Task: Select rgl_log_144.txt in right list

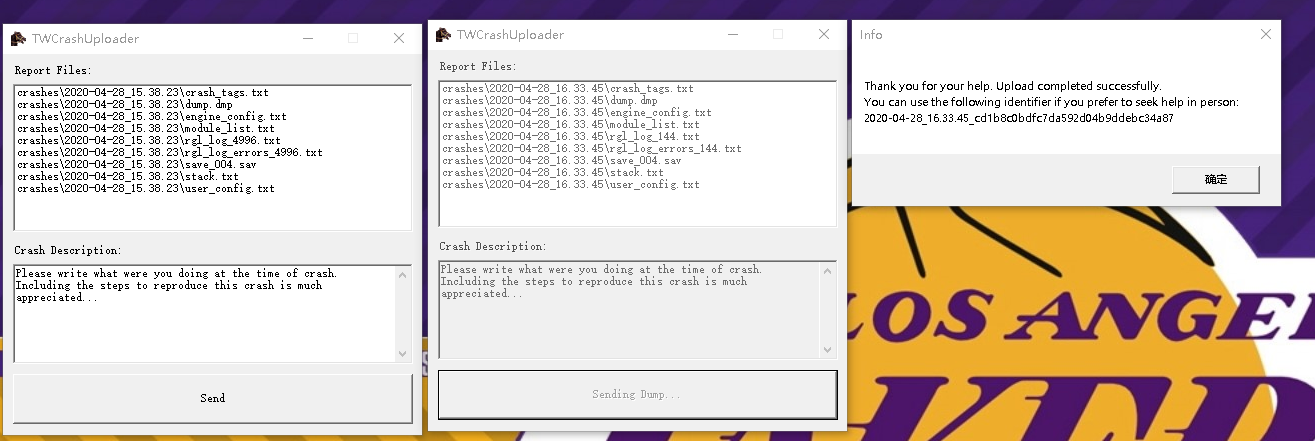Action: [x=570, y=137]
